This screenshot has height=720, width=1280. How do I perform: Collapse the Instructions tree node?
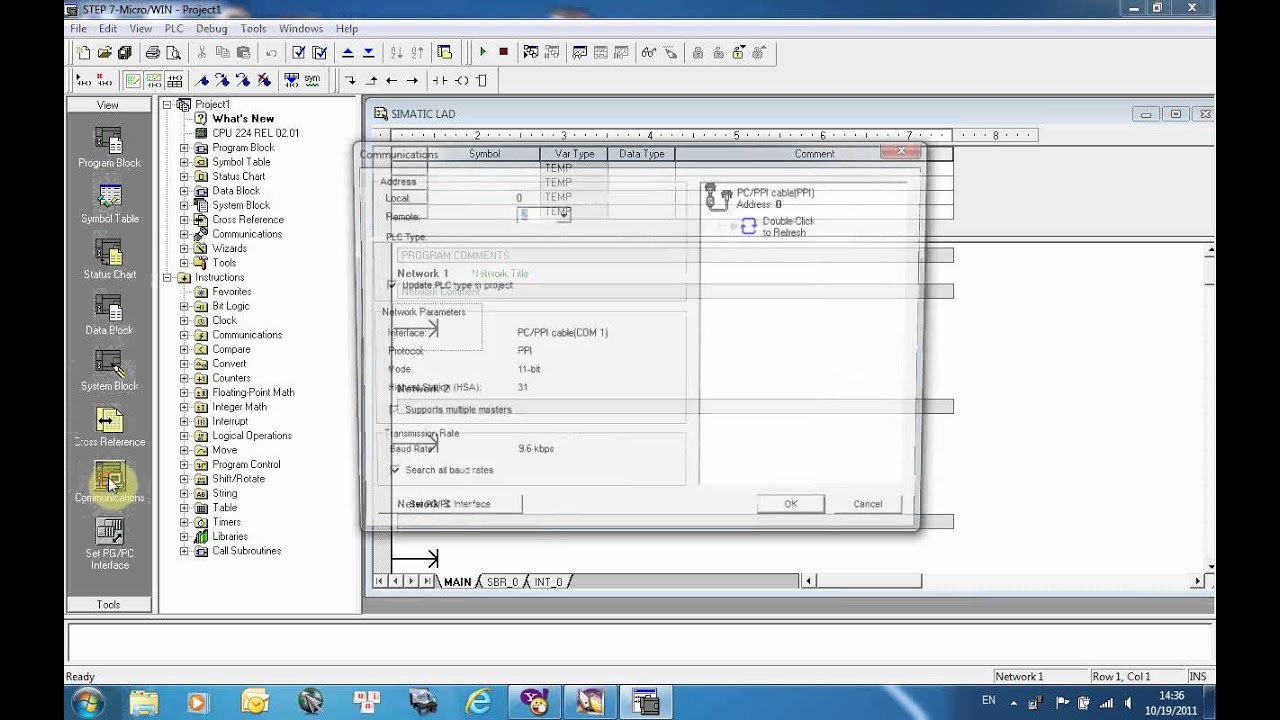167,277
